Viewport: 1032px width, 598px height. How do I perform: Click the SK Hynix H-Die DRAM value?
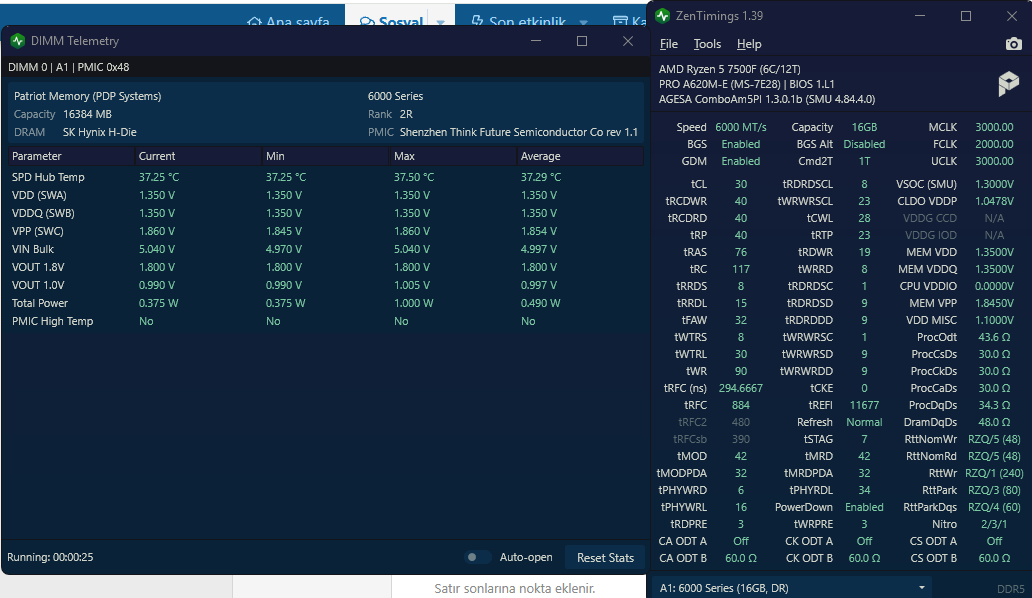coord(99,132)
